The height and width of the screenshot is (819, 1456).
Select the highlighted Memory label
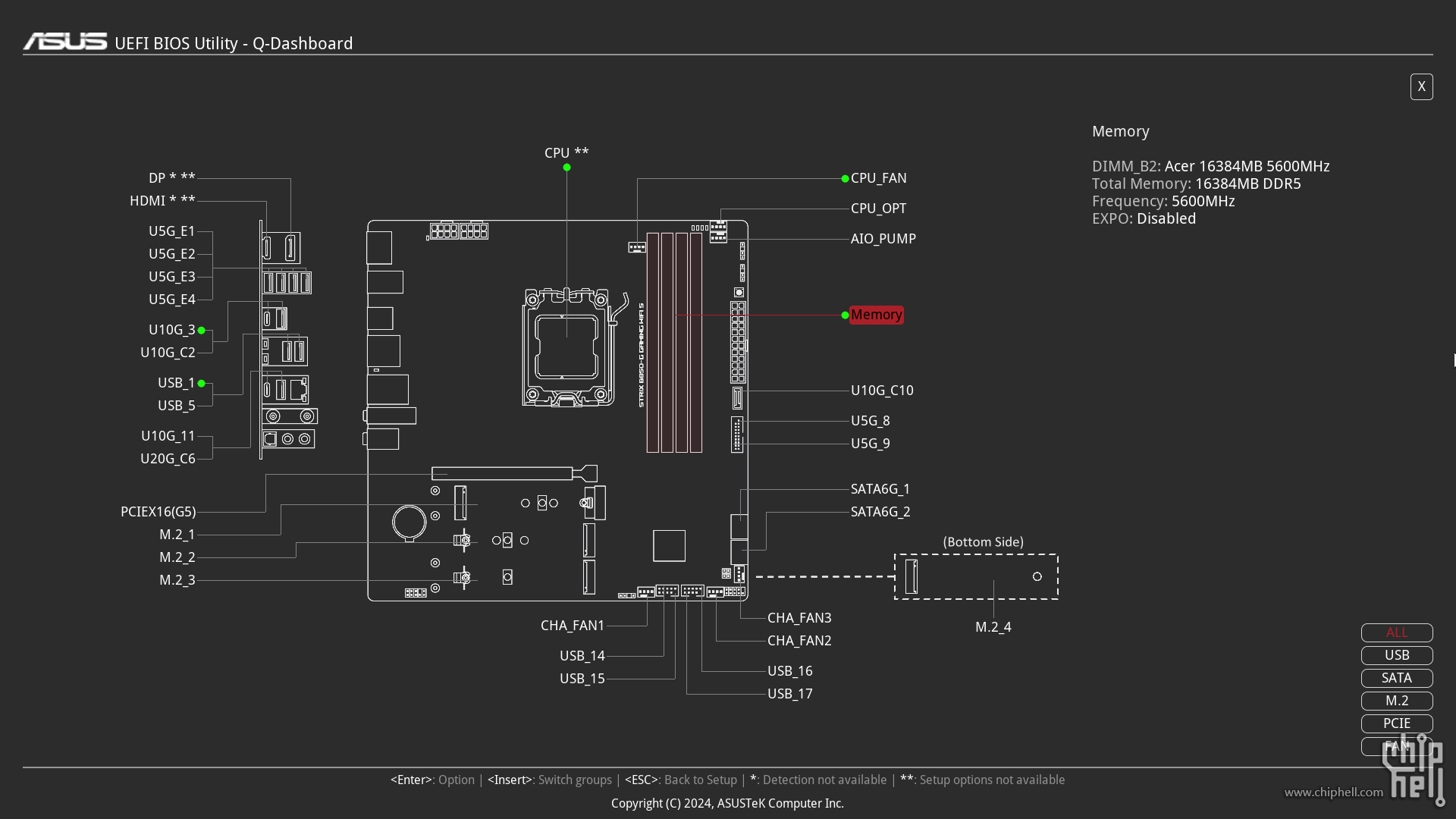click(x=877, y=315)
